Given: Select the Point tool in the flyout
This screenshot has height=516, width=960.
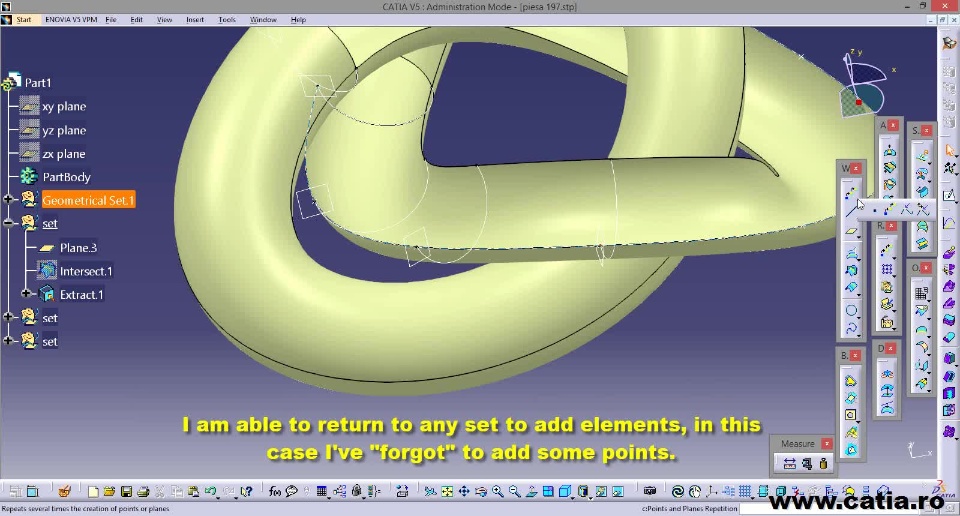Looking at the screenshot, I should pos(874,211).
